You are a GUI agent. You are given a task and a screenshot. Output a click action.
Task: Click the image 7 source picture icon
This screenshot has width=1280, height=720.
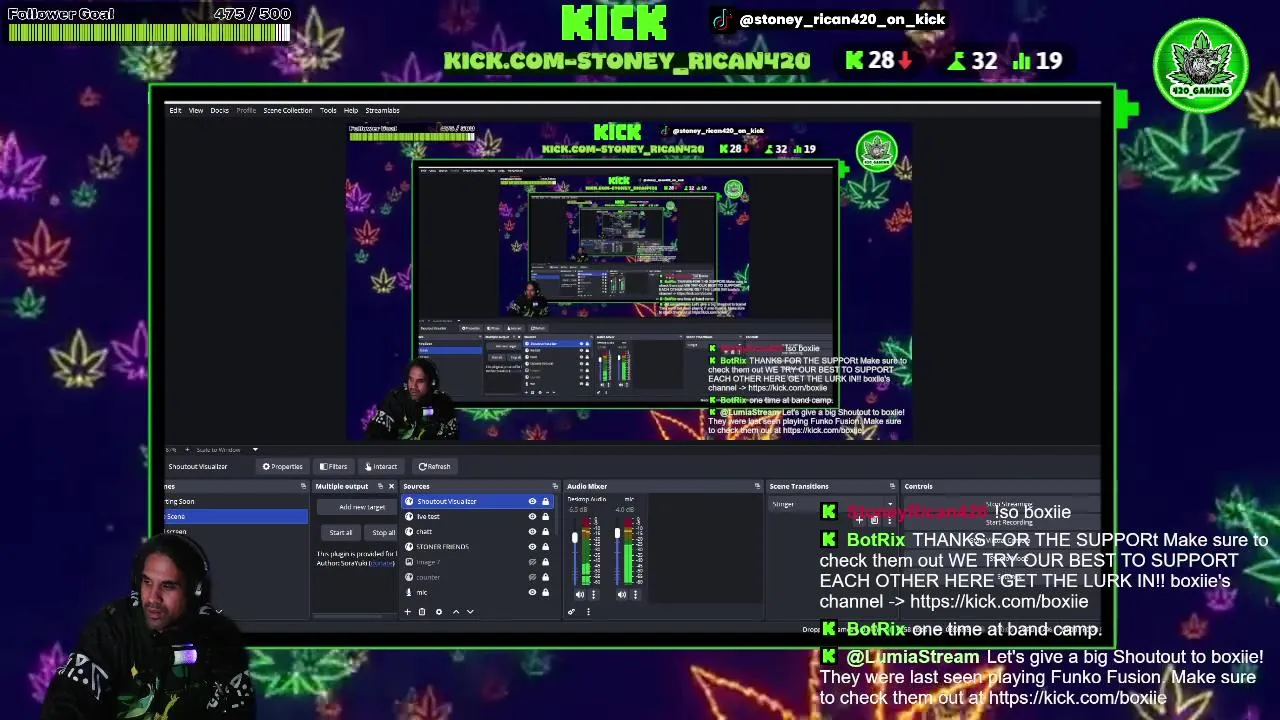click(x=409, y=562)
